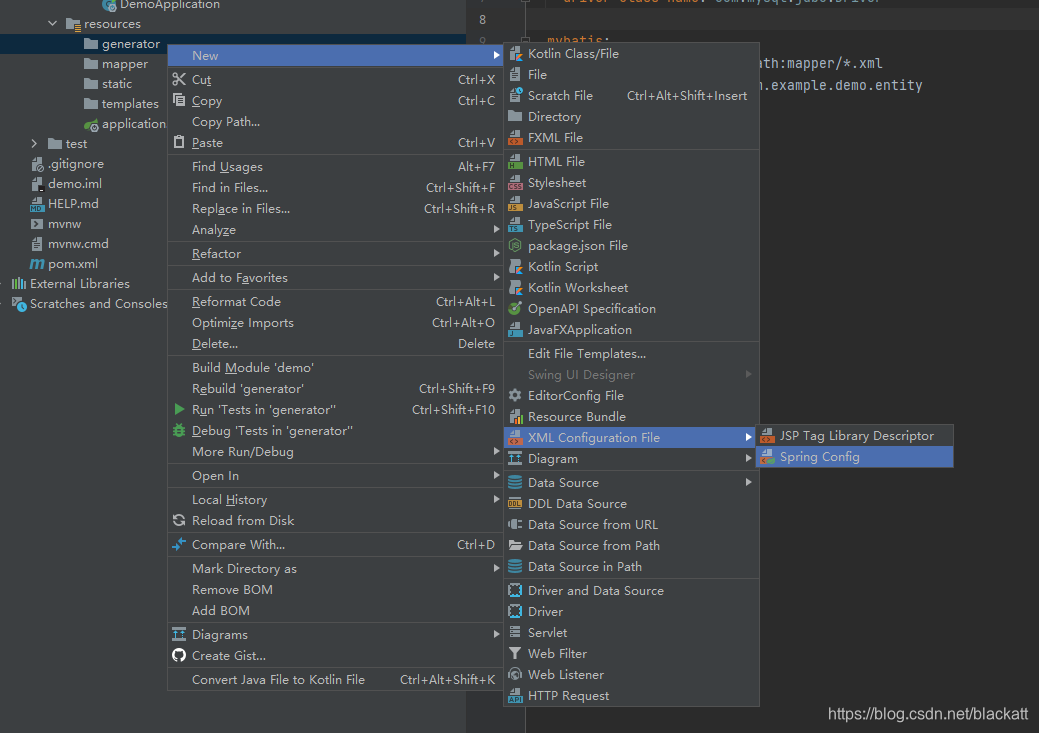Choose Directory in the New menu
The height and width of the screenshot is (733, 1039).
(631, 117)
